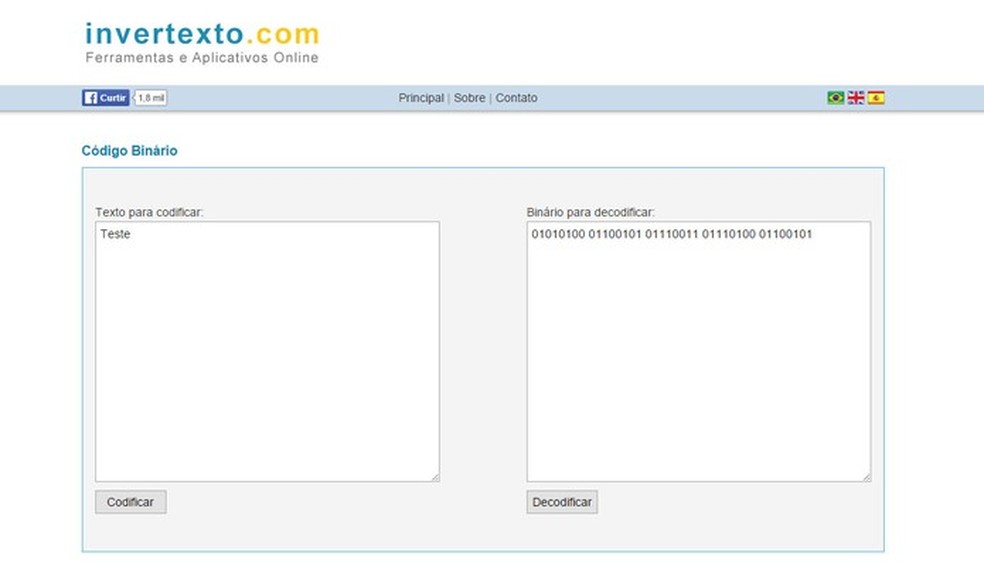Open the Contato navigation link
Viewport: 984px width, 563px height.
point(516,98)
